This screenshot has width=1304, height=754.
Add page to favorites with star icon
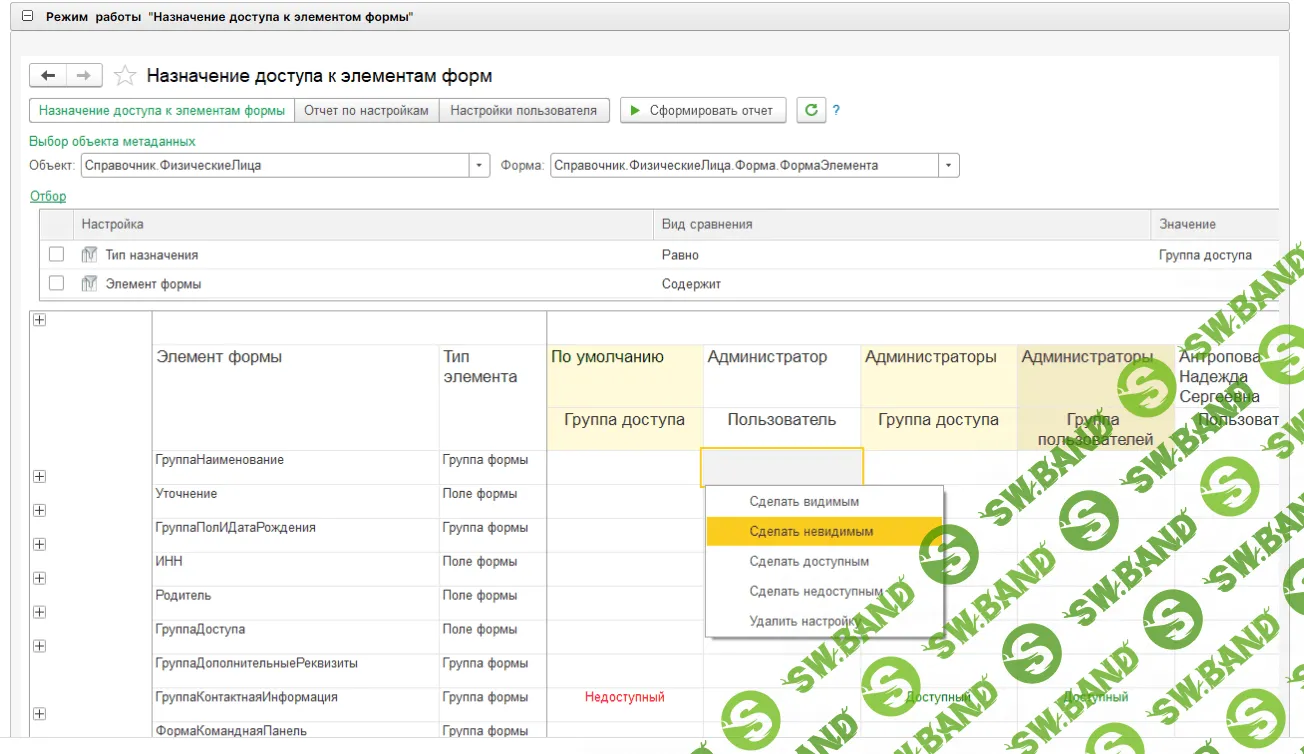click(x=125, y=76)
